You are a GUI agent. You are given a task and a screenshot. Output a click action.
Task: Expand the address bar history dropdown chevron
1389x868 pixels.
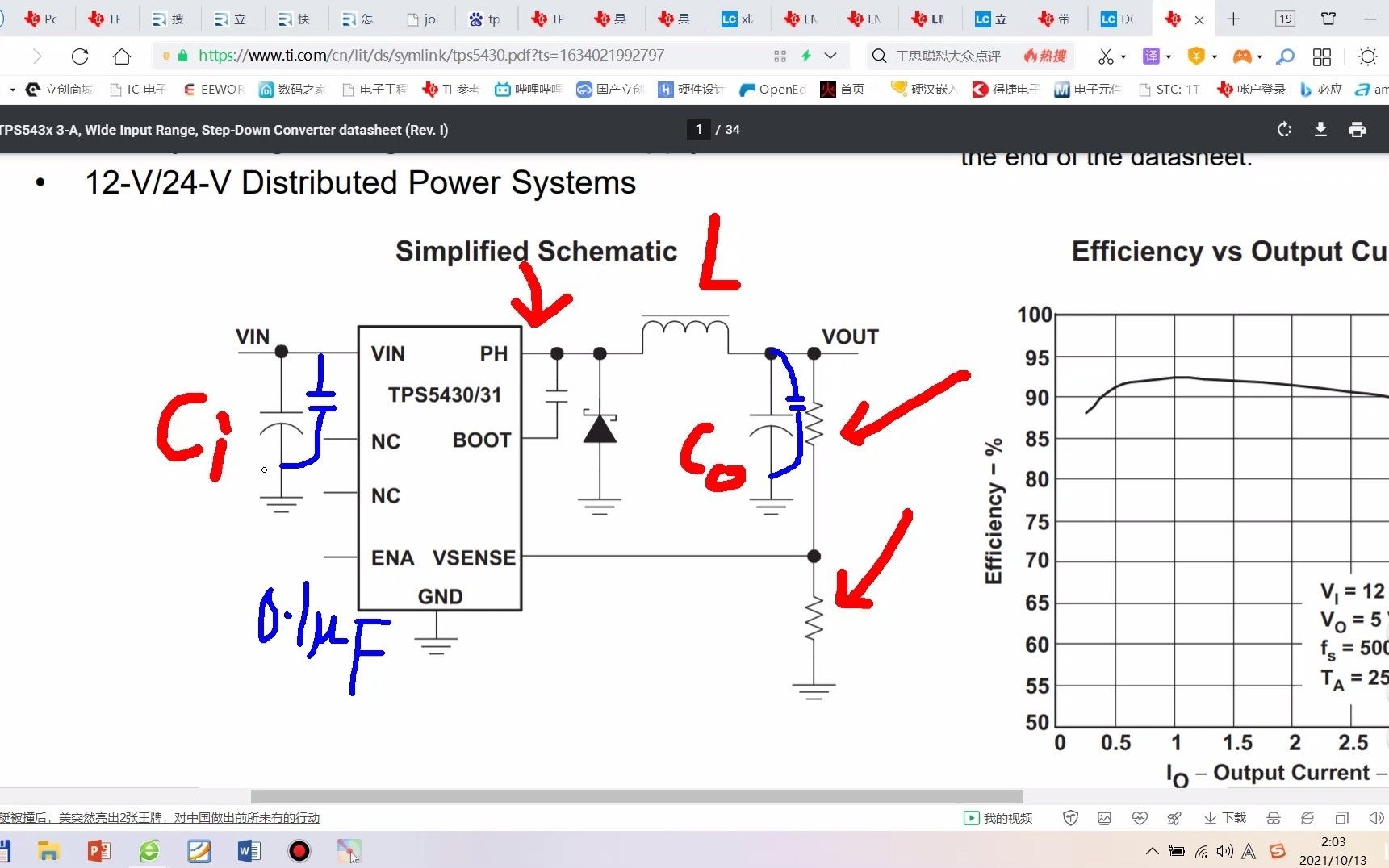(x=830, y=56)
